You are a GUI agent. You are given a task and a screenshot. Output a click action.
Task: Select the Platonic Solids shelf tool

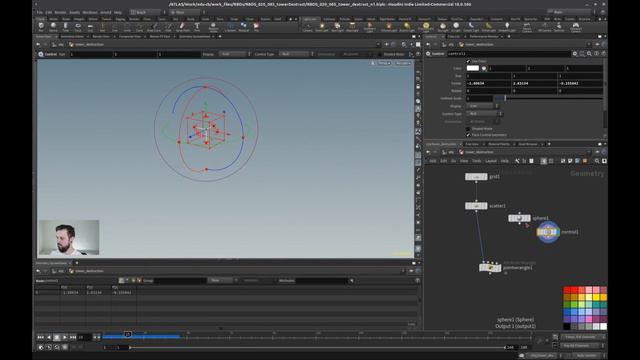point(213,27)
